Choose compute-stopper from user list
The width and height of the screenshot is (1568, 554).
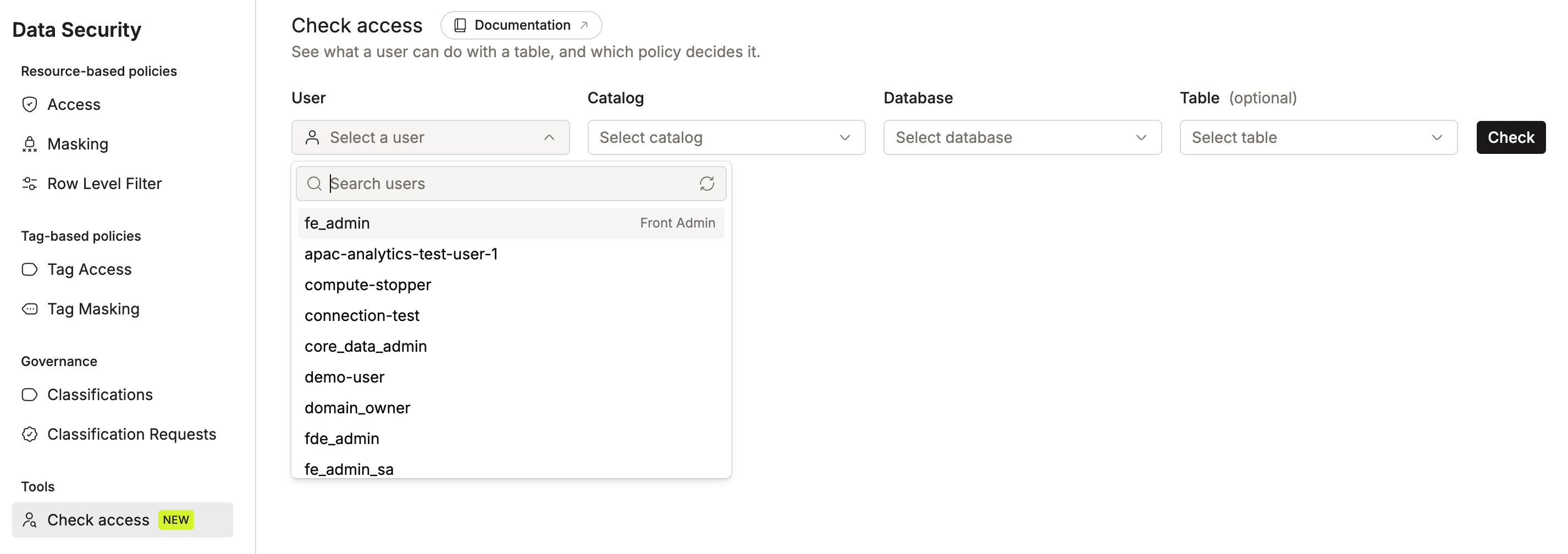511,284
